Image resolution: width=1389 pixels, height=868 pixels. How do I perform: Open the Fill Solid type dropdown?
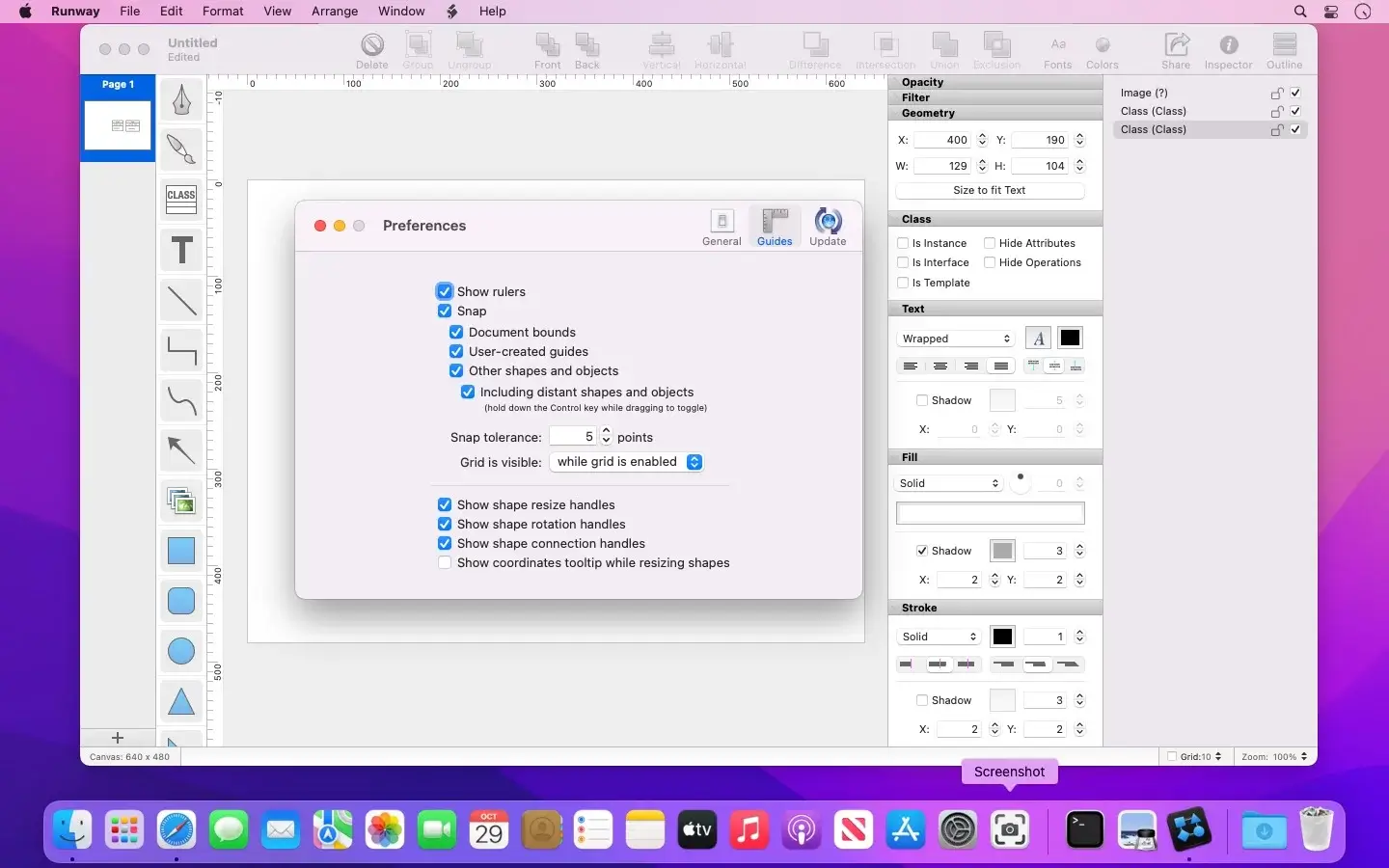click(x=950, y=483)
